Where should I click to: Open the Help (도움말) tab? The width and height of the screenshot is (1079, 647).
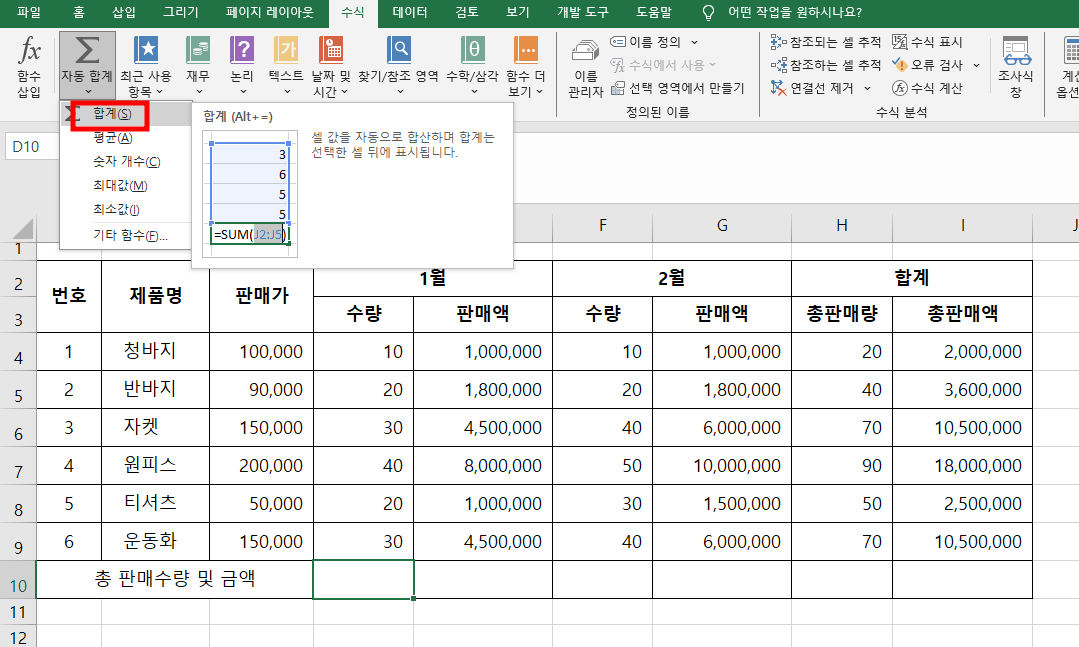point(654,12)
